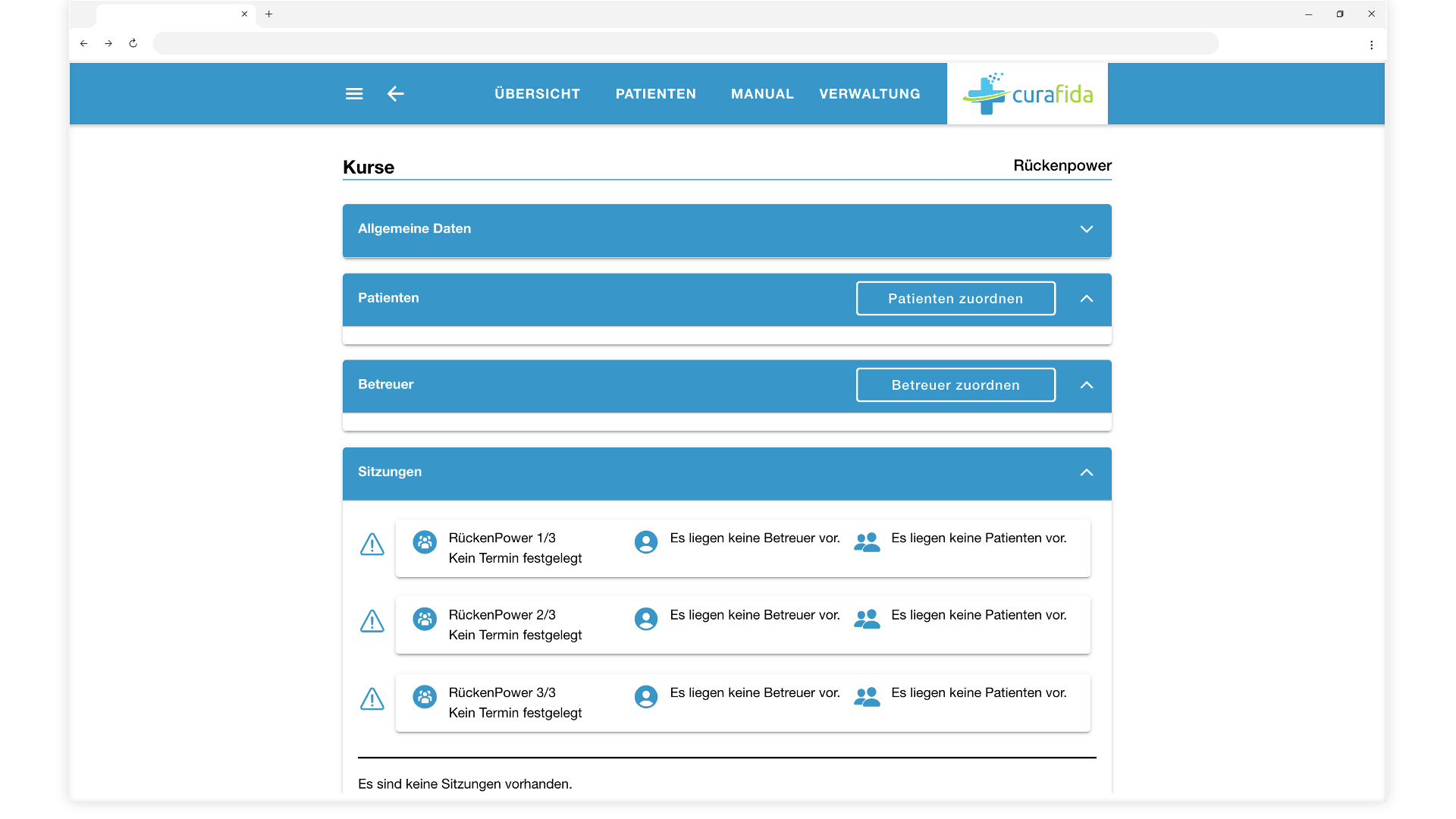Click 'Es sind keine Sitzungen vorhanden.' text

[465, 784]
